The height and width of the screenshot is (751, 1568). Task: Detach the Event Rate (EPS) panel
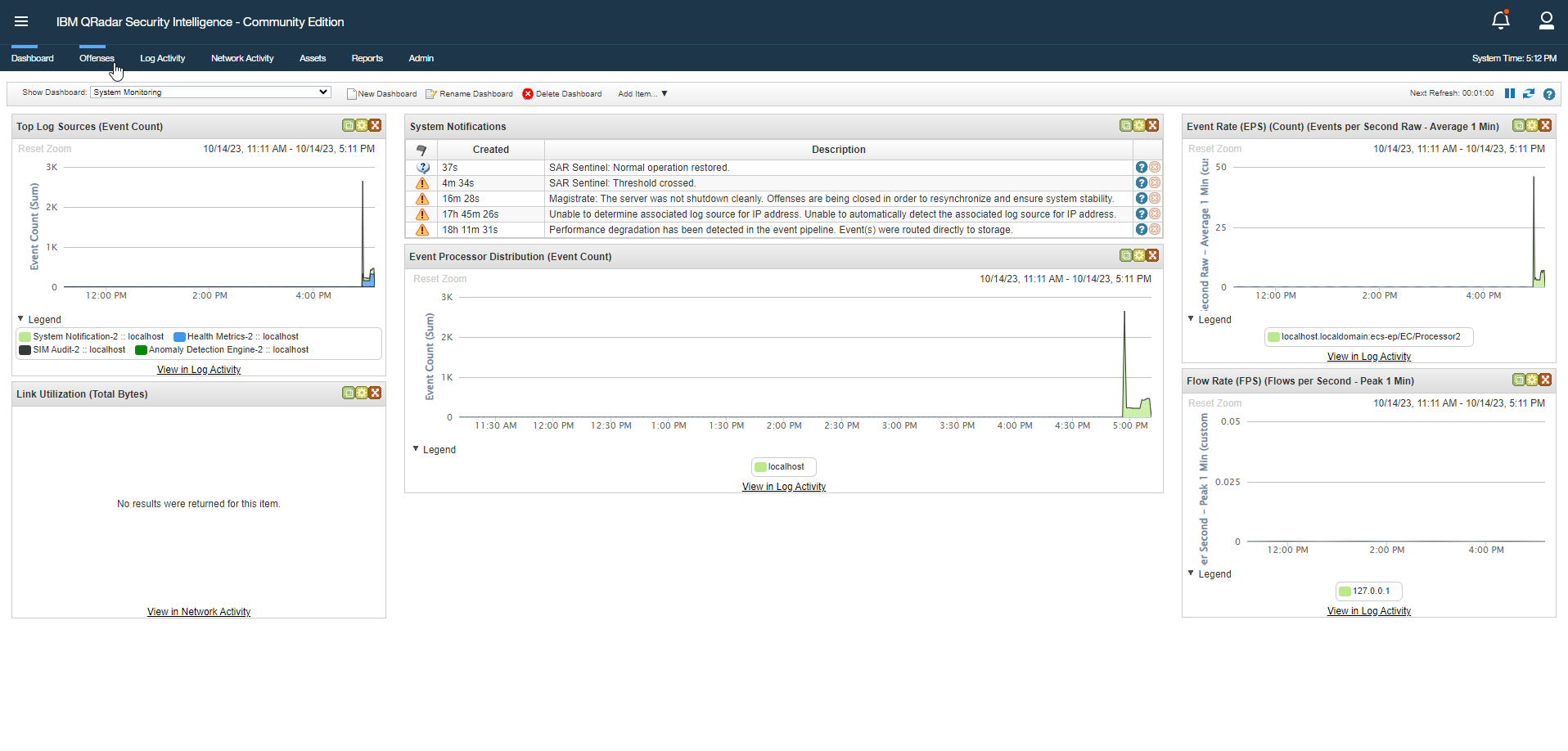click(1519, 125)
